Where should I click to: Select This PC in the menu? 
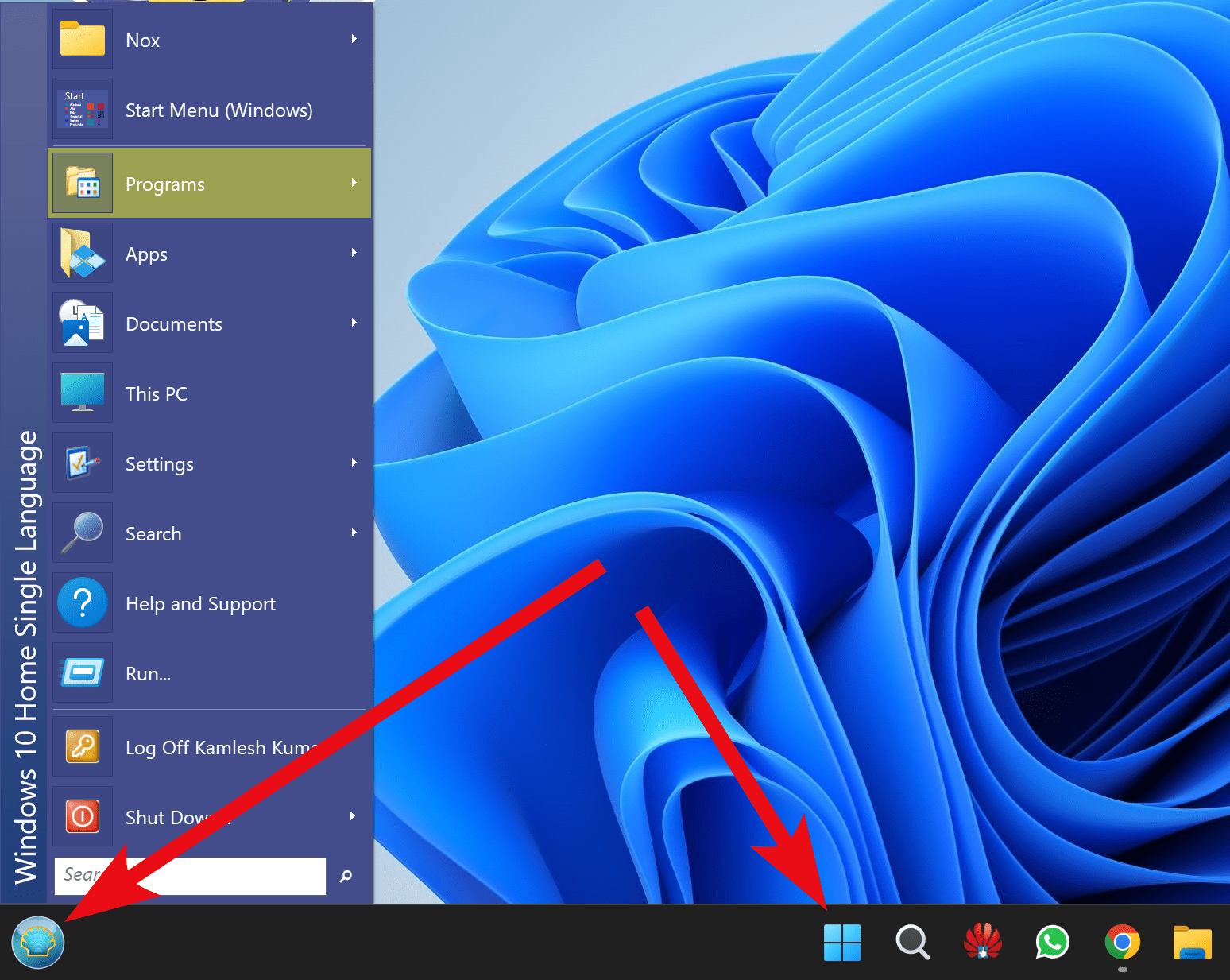[157, 393]
